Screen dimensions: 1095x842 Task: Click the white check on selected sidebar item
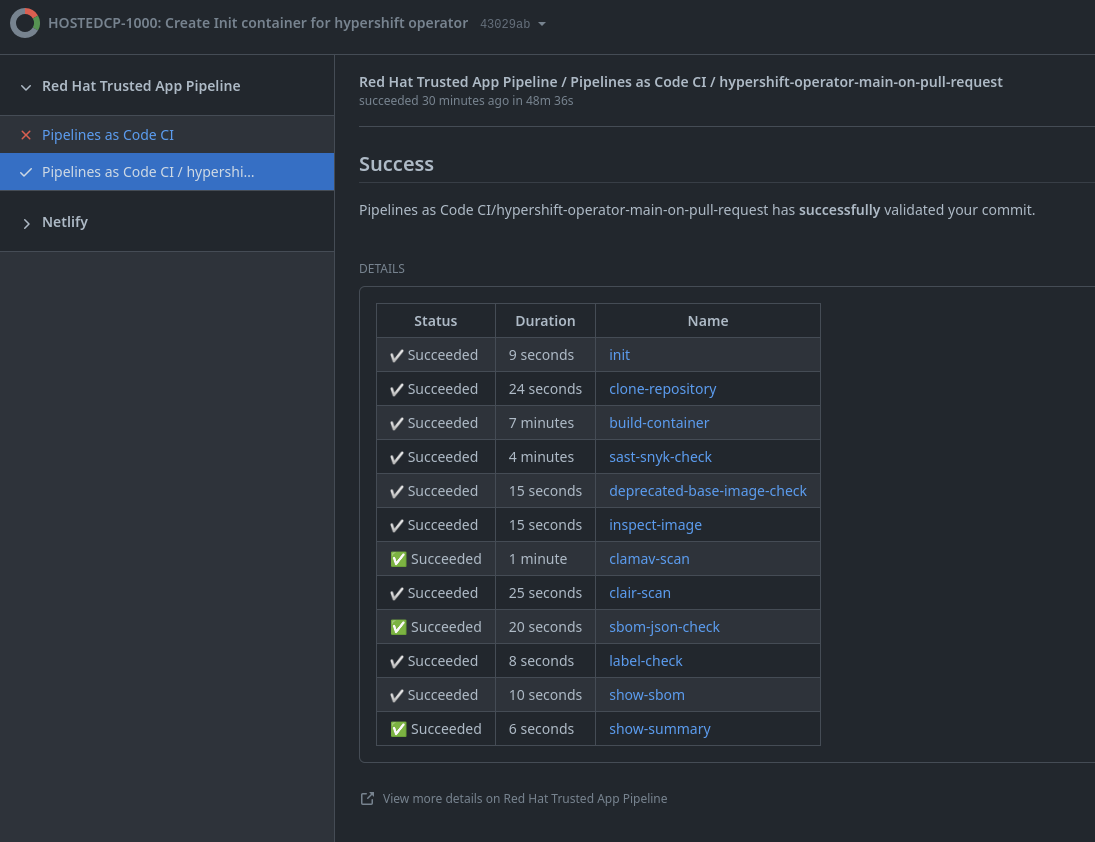pos(26,172)
